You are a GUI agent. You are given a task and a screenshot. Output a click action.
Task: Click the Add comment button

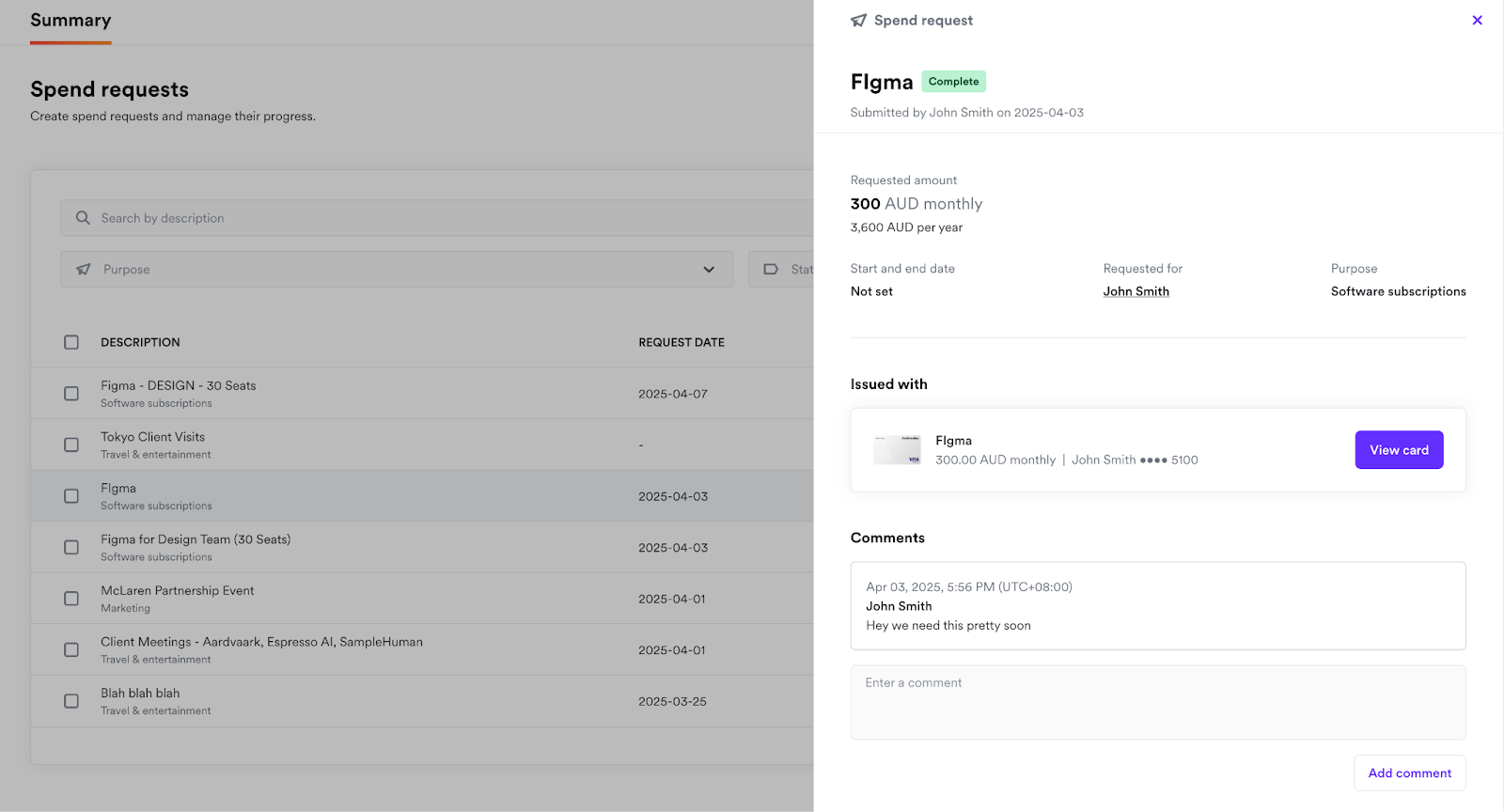click(x=1409, y=773)
